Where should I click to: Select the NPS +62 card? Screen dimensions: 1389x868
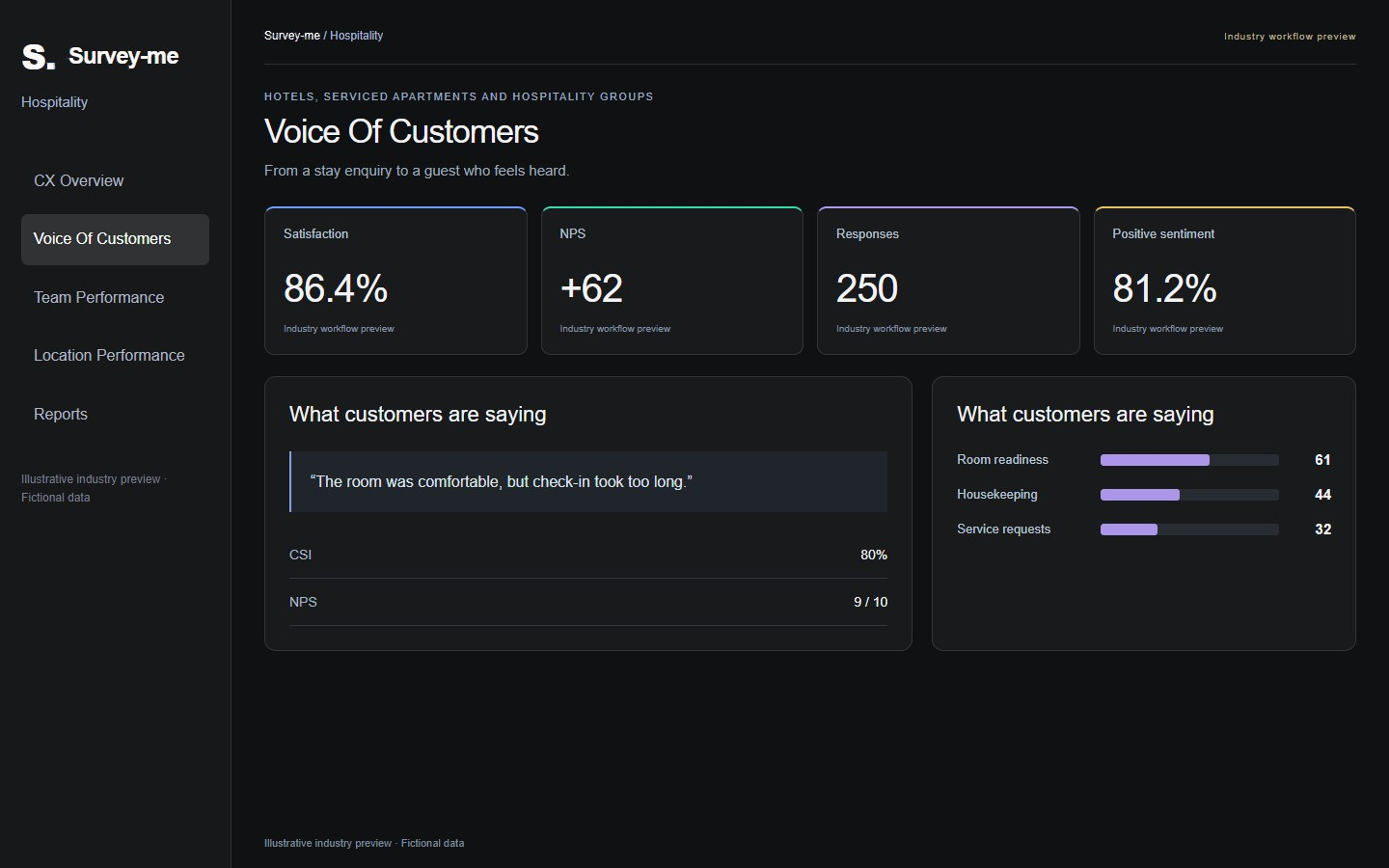672,281
